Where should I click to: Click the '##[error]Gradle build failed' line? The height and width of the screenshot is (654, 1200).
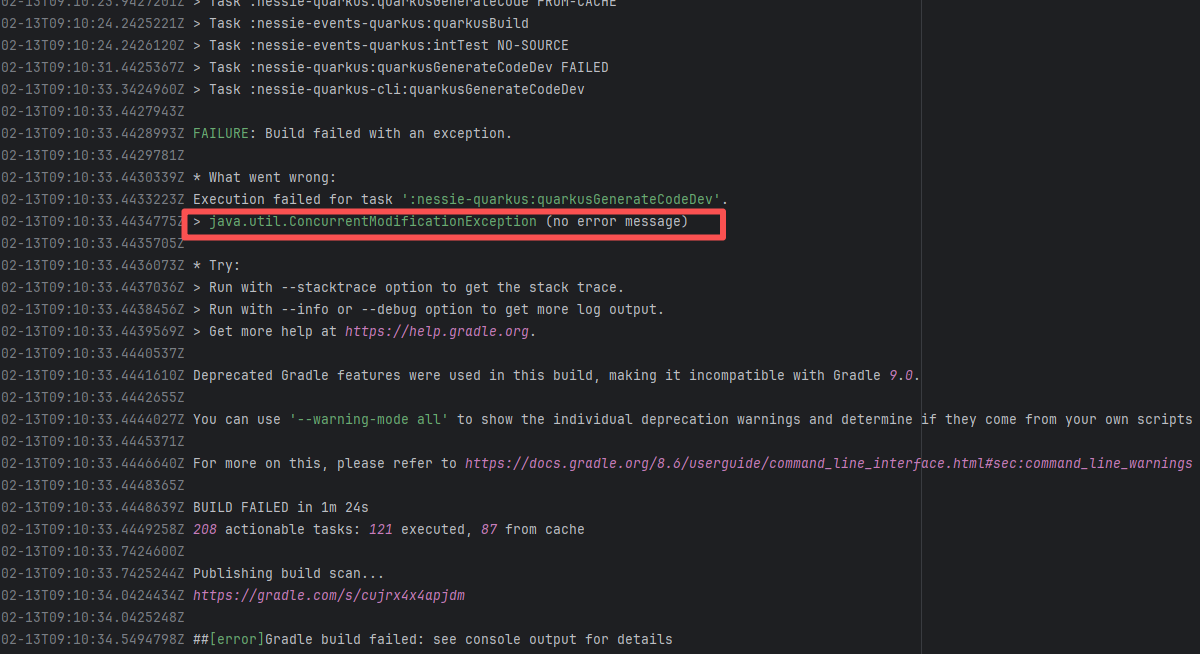click(x=432, y=639)
